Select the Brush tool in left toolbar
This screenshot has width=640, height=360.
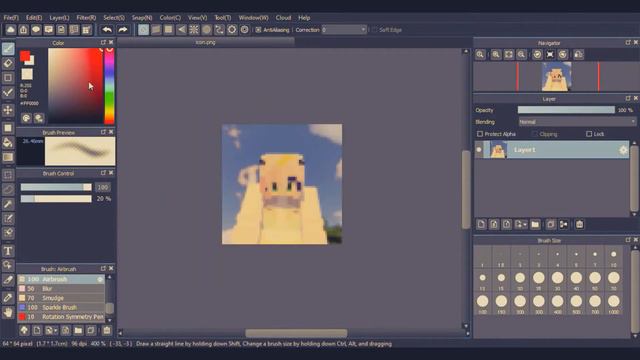[8, 49]
